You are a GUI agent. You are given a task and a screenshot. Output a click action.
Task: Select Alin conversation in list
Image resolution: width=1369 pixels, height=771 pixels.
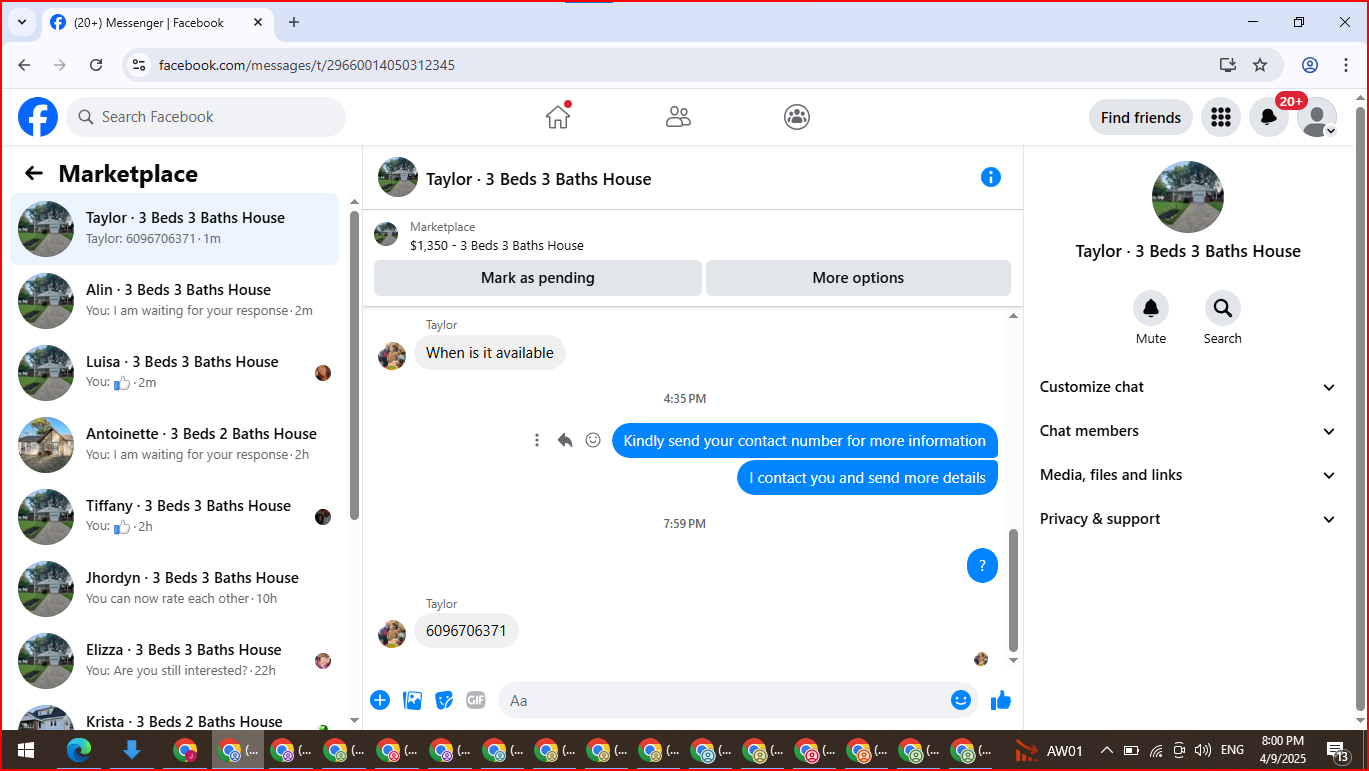175,301
